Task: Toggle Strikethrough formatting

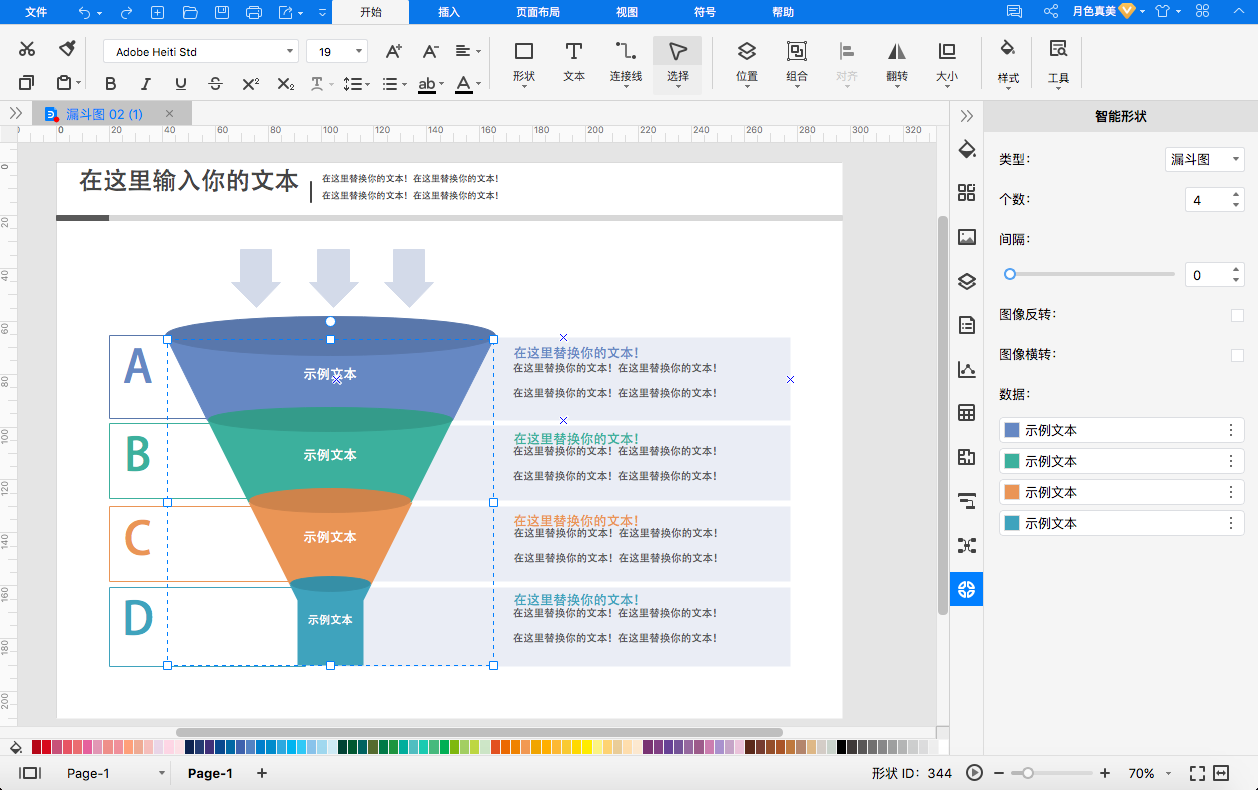Action: (215, 84)
